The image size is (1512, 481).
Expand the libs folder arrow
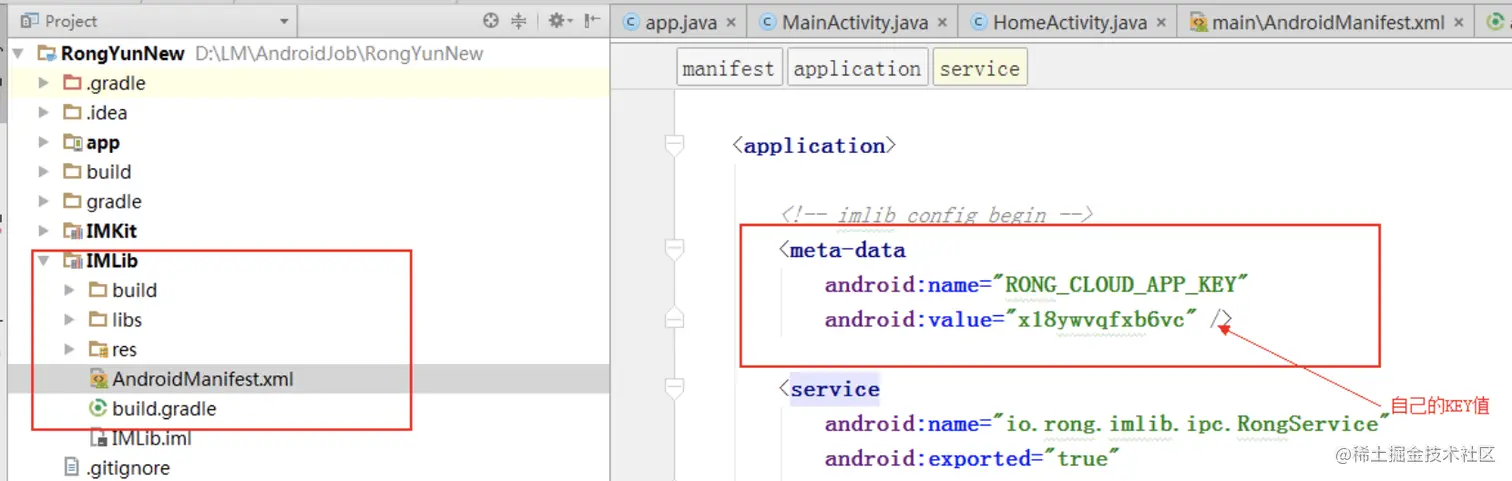click(x=69, y=320)
